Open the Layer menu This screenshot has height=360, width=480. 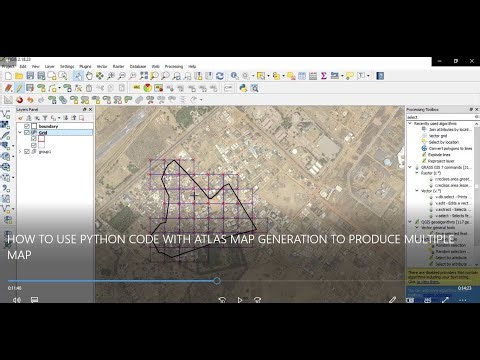[50, 66]
